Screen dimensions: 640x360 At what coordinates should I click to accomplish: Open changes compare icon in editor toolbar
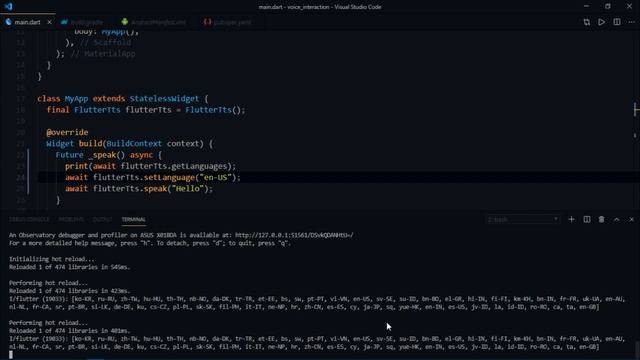587,22
